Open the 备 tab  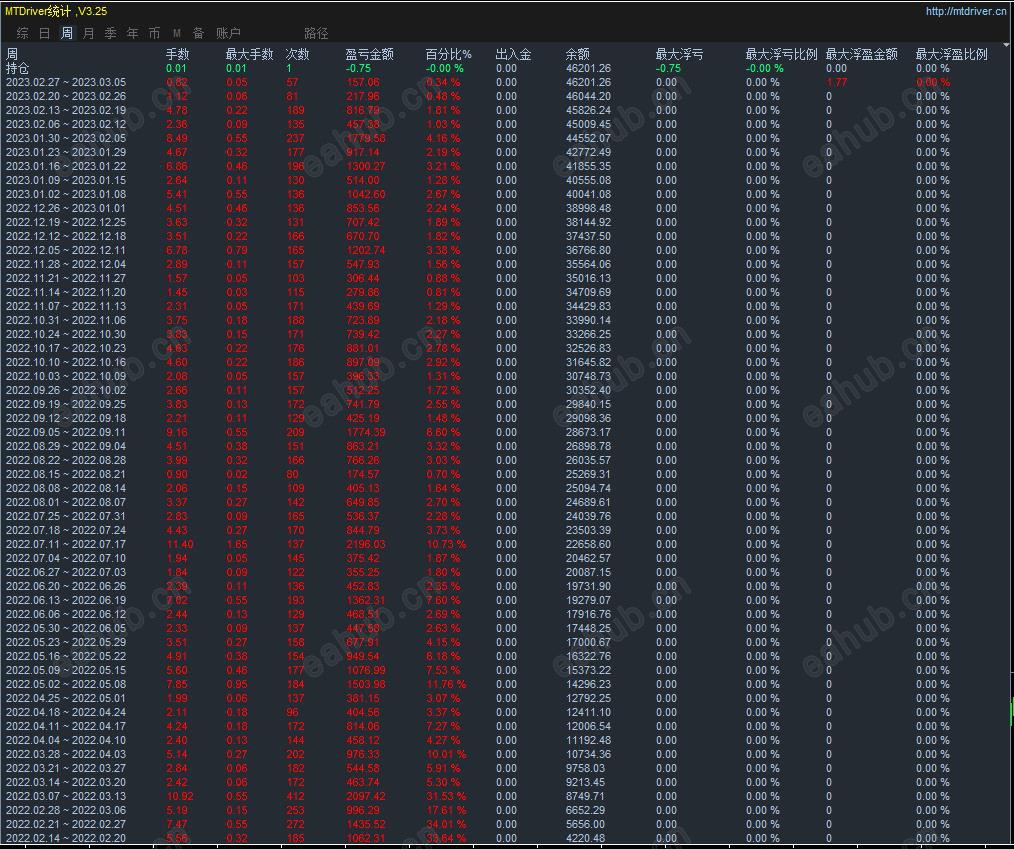point(199,33)
